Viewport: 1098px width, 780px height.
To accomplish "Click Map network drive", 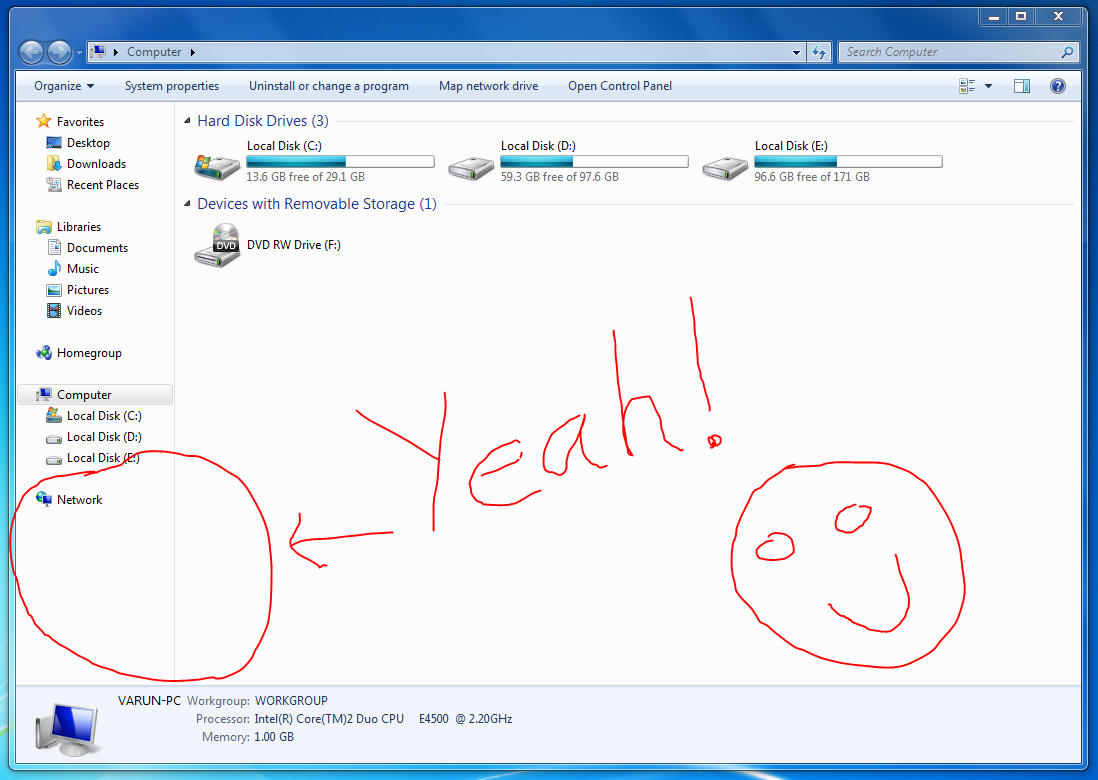I will (488, 85).
